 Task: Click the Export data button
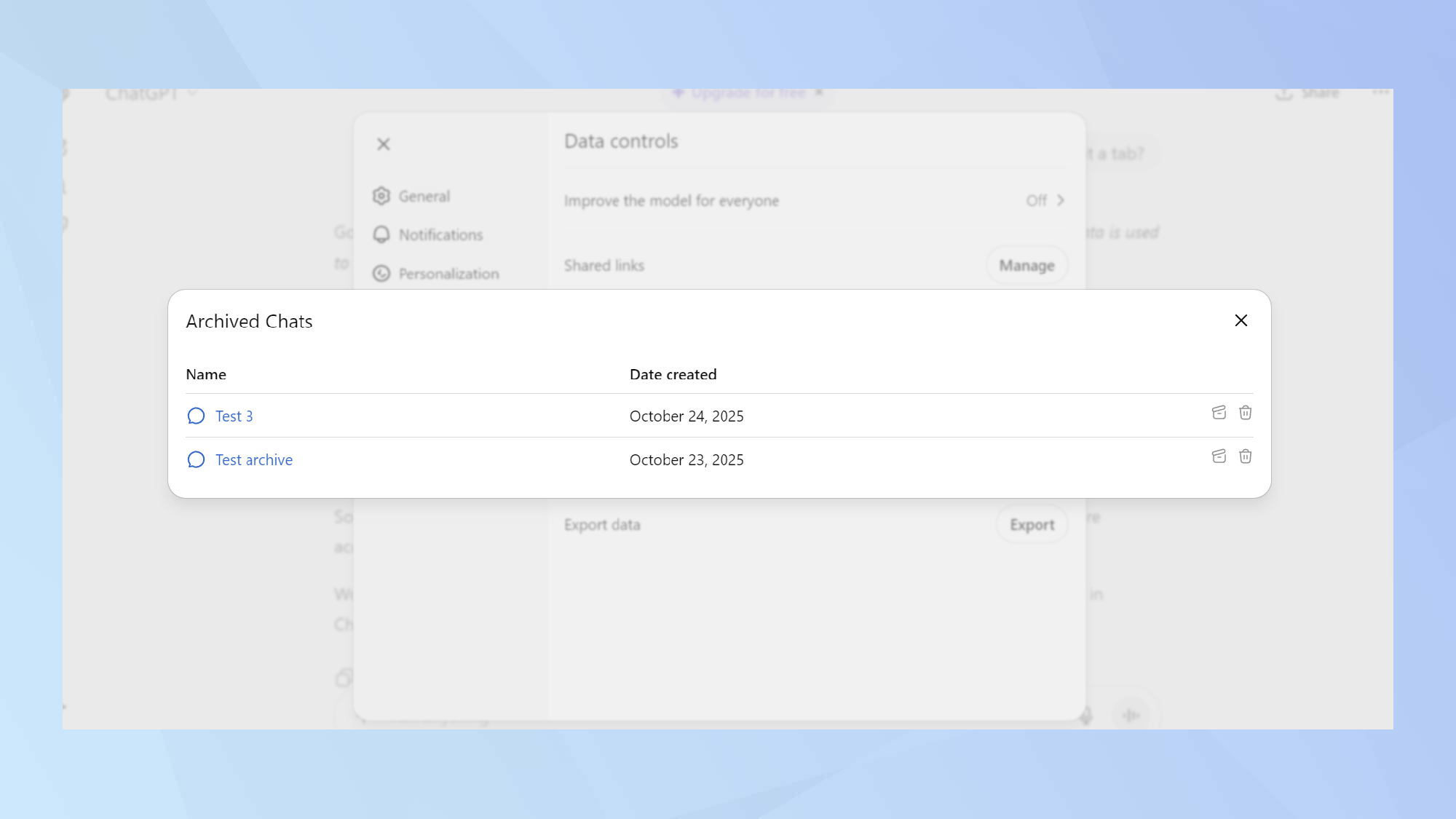tap(1032, 524)
